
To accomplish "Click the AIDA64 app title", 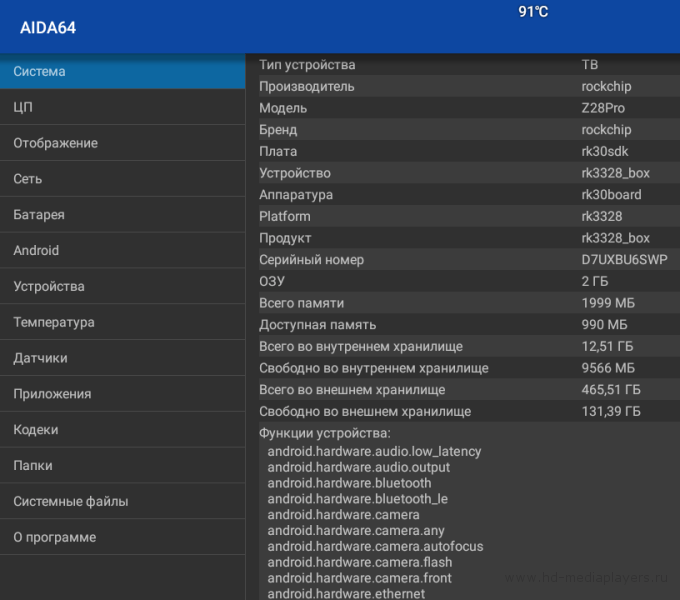I will pos(48,28).
